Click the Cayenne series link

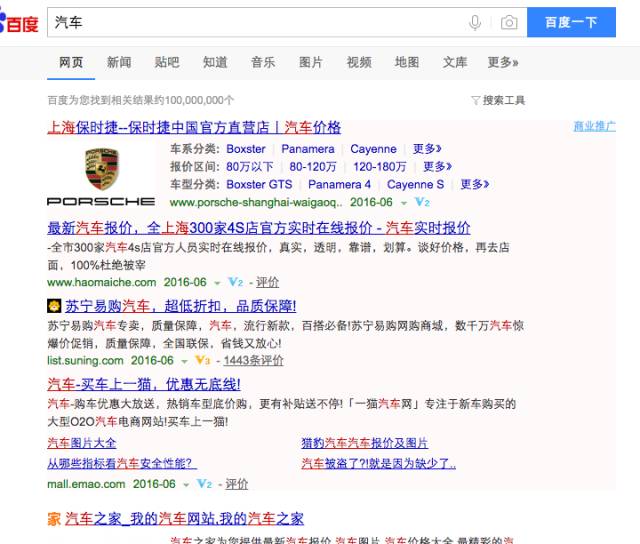coord(373,149)
